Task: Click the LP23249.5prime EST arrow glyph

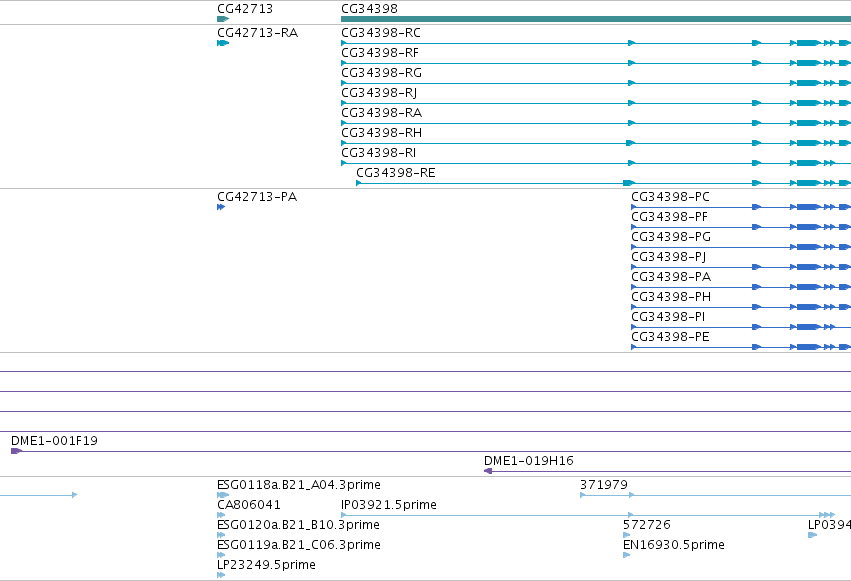Action: tap(221, 575)
